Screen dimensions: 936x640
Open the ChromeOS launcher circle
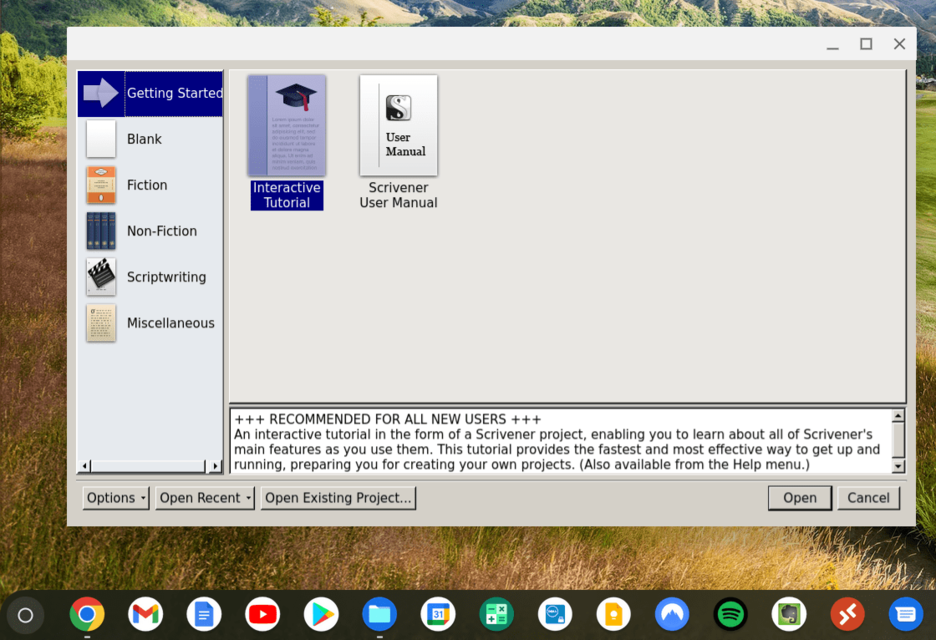[x=25, y=615]
